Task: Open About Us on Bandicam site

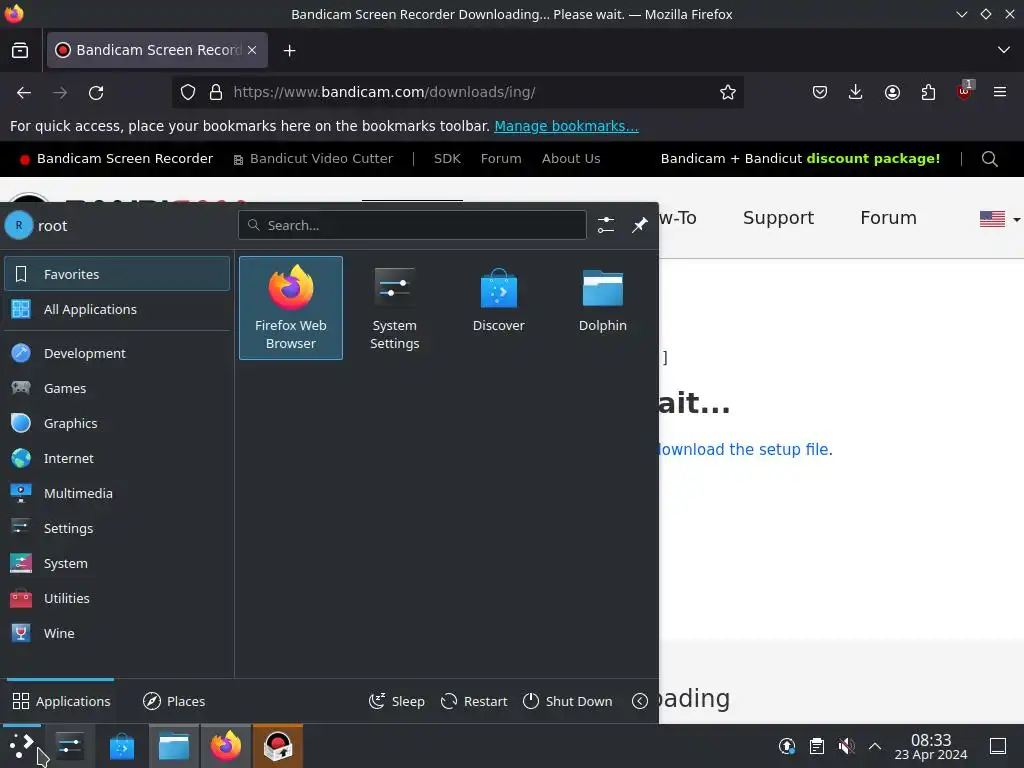Action: [x=571, y=159]
